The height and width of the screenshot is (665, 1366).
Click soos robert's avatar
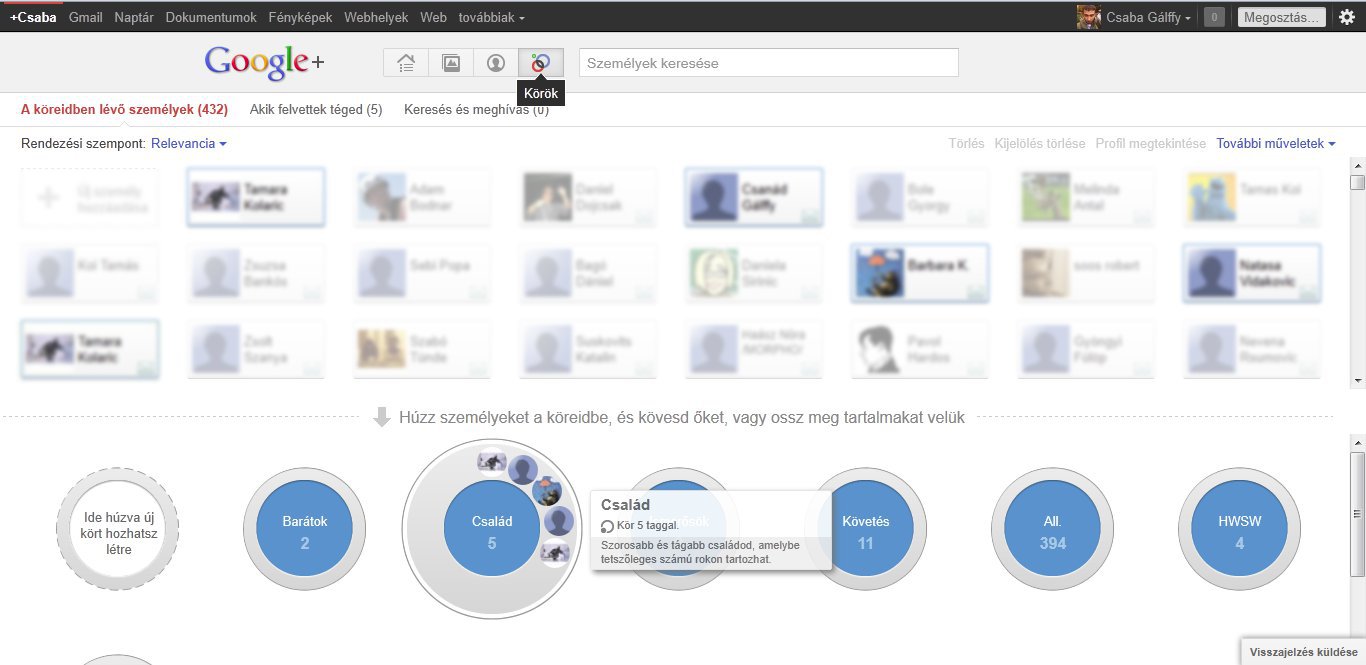pos(1045,273)
